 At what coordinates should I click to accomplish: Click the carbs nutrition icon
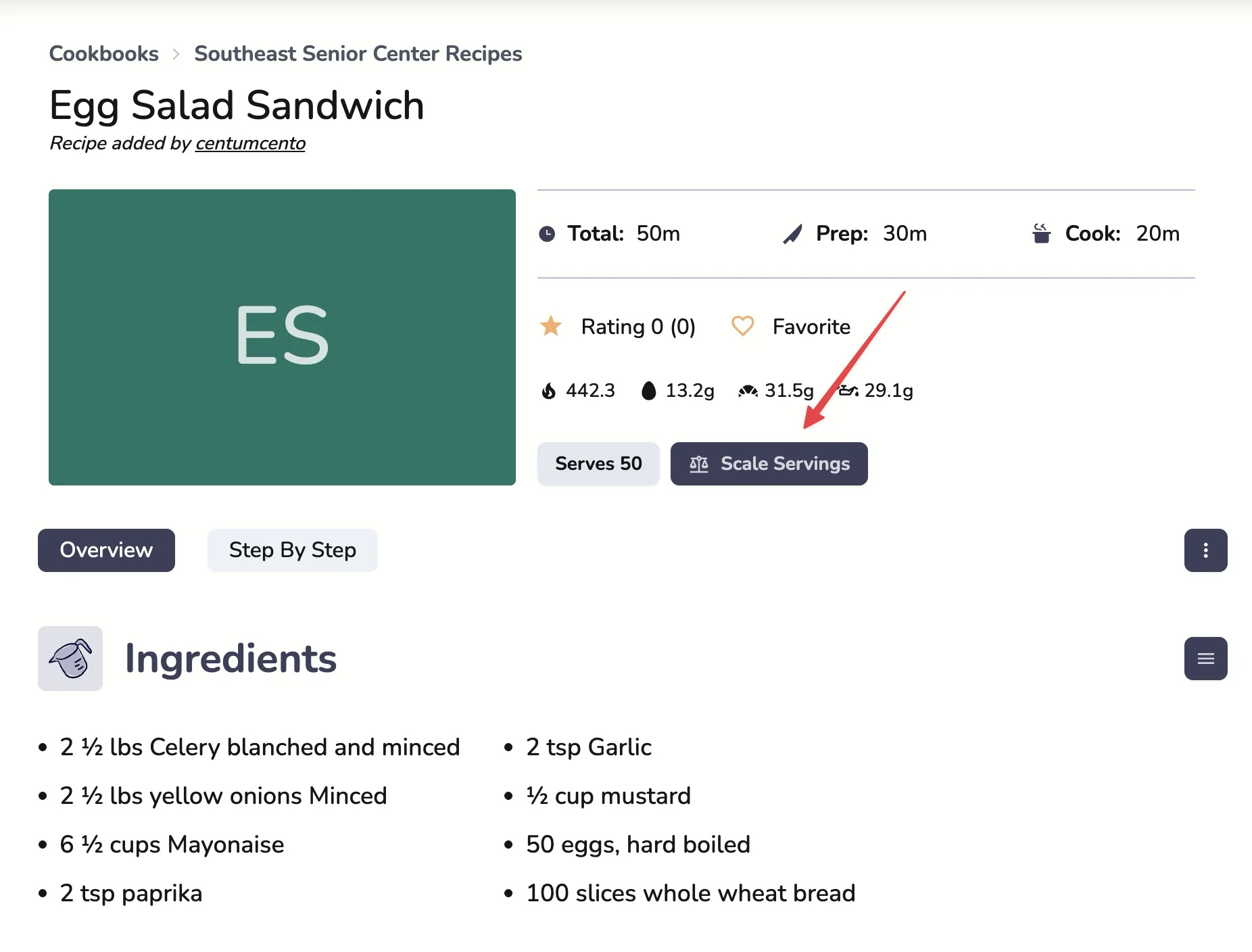tap(748, 390)
